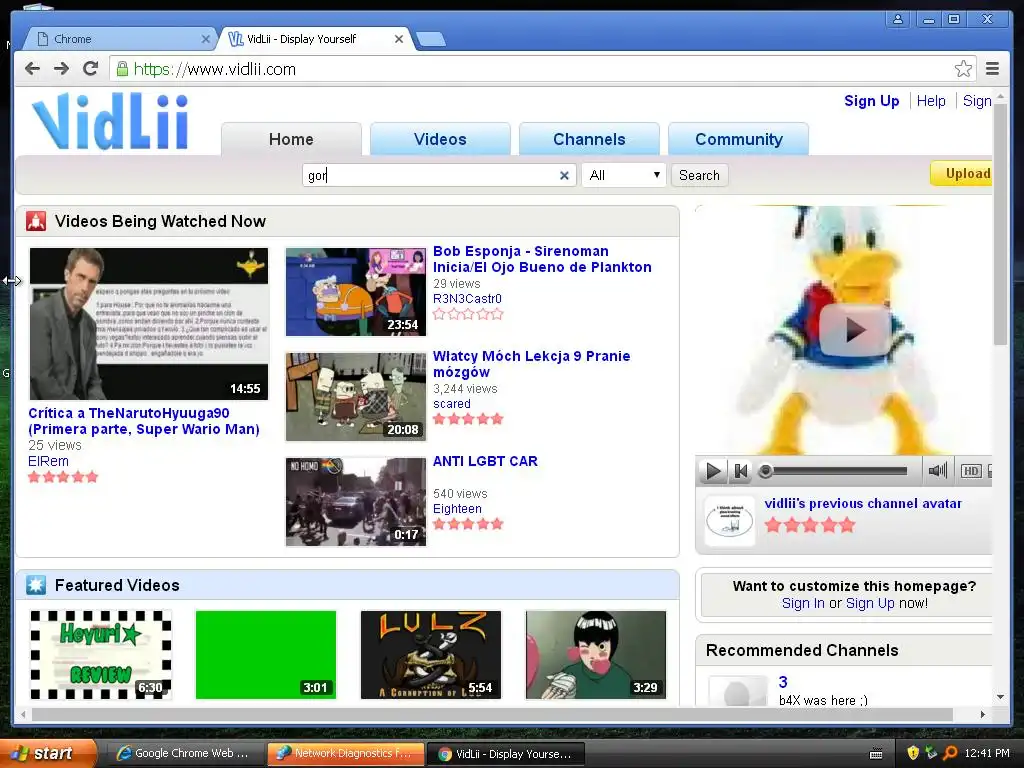Image resolution: width=1024 pixels, height=768 pixels.
Task: Open the Chrome user profile icon
Action: (898, 20)
